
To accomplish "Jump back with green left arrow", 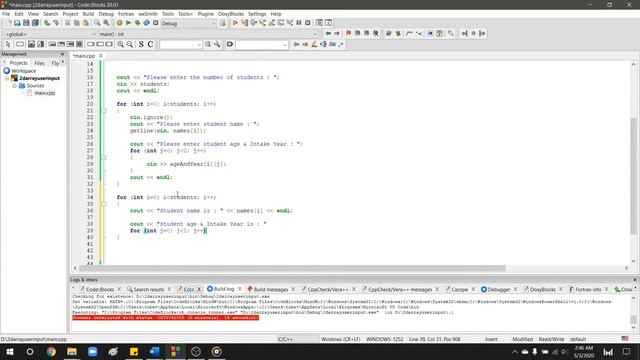I will pos(328,33).
